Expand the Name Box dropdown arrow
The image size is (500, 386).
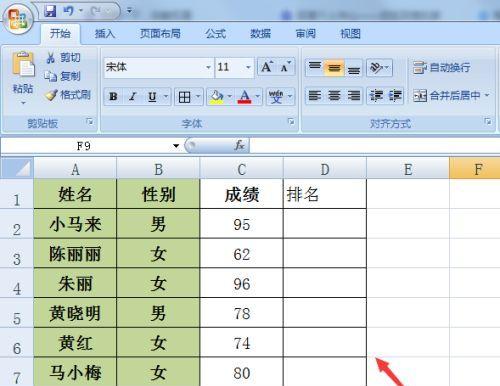point(176,146)
